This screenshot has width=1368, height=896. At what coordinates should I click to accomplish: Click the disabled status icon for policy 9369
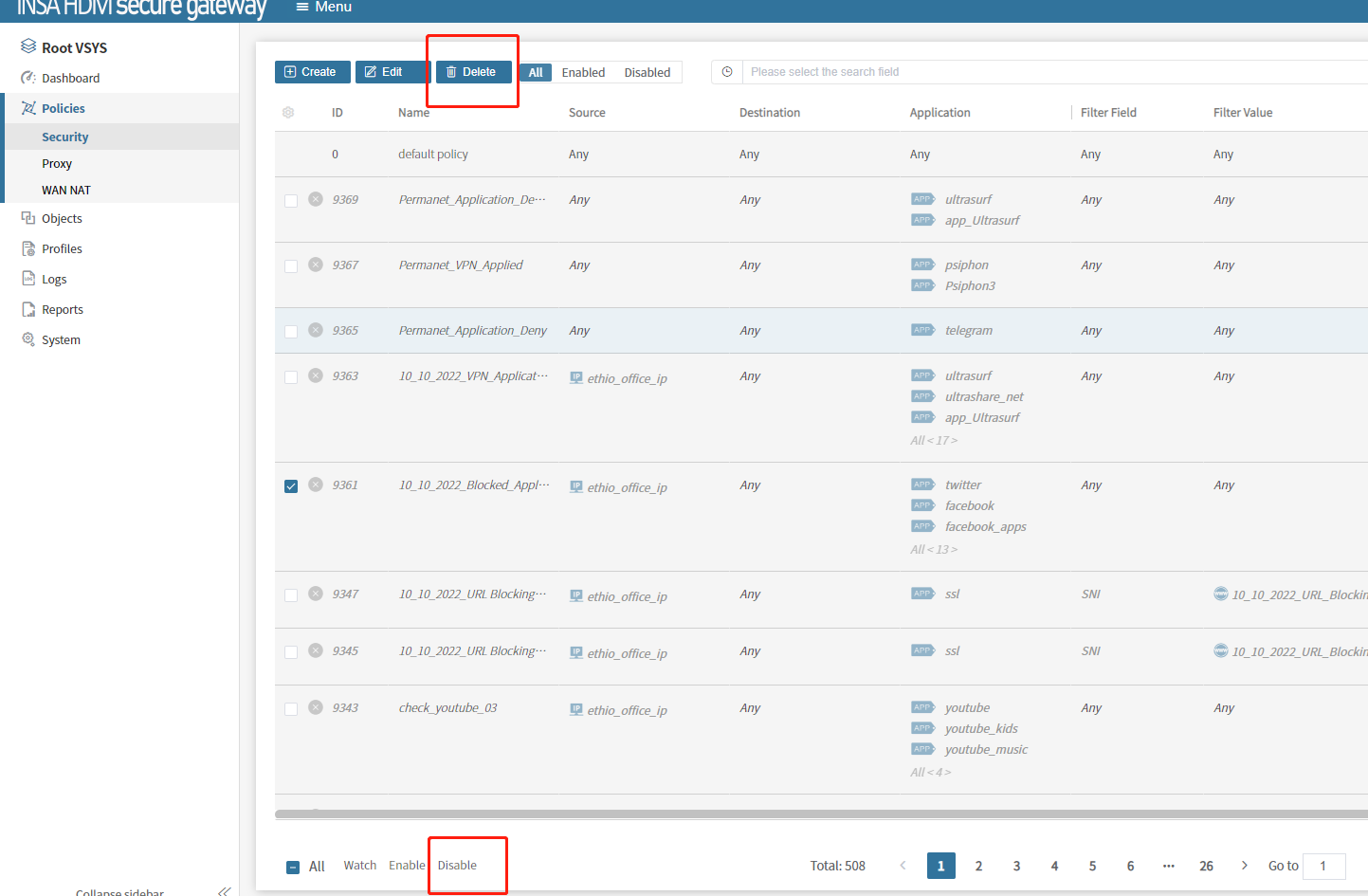pos(316,199)
